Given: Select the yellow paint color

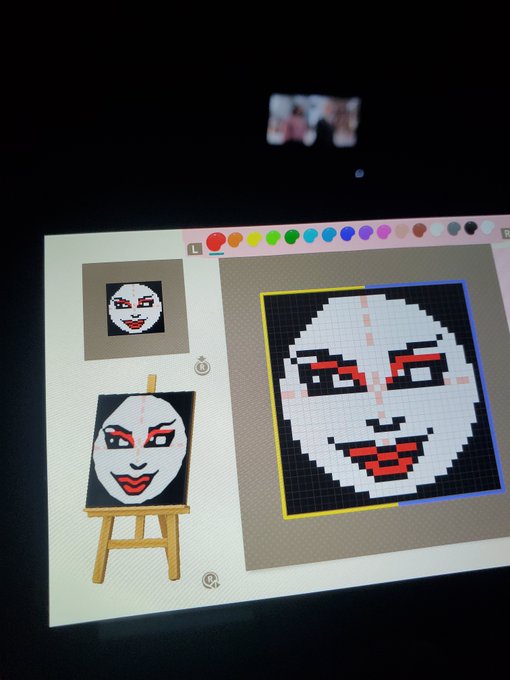Looking at the screenshot, I should [254, 239].
